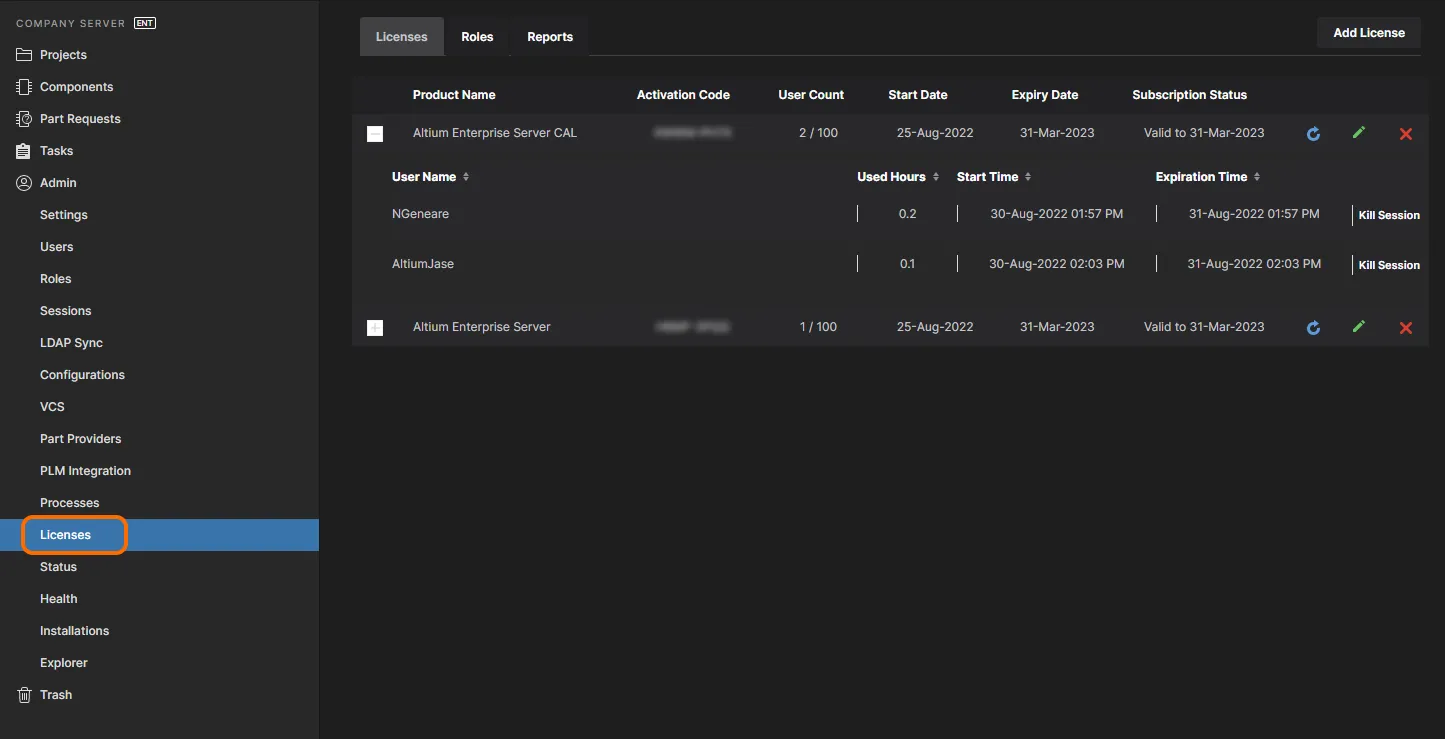
Task: Click the ENT badge beside Company Server
Action: click(145, 23)
